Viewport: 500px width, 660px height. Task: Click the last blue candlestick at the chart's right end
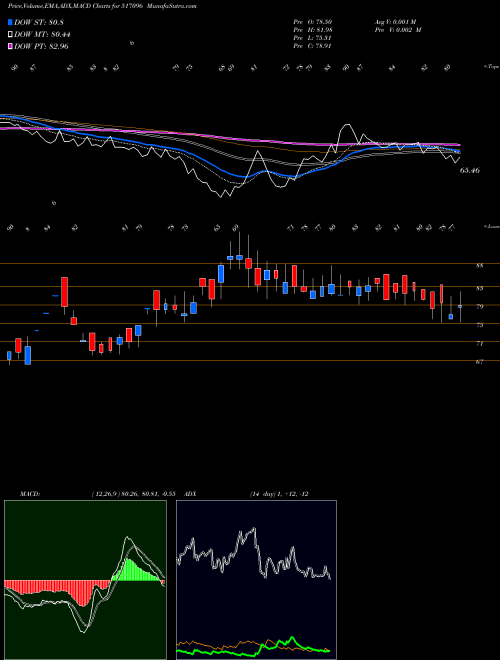click(460, 306)
